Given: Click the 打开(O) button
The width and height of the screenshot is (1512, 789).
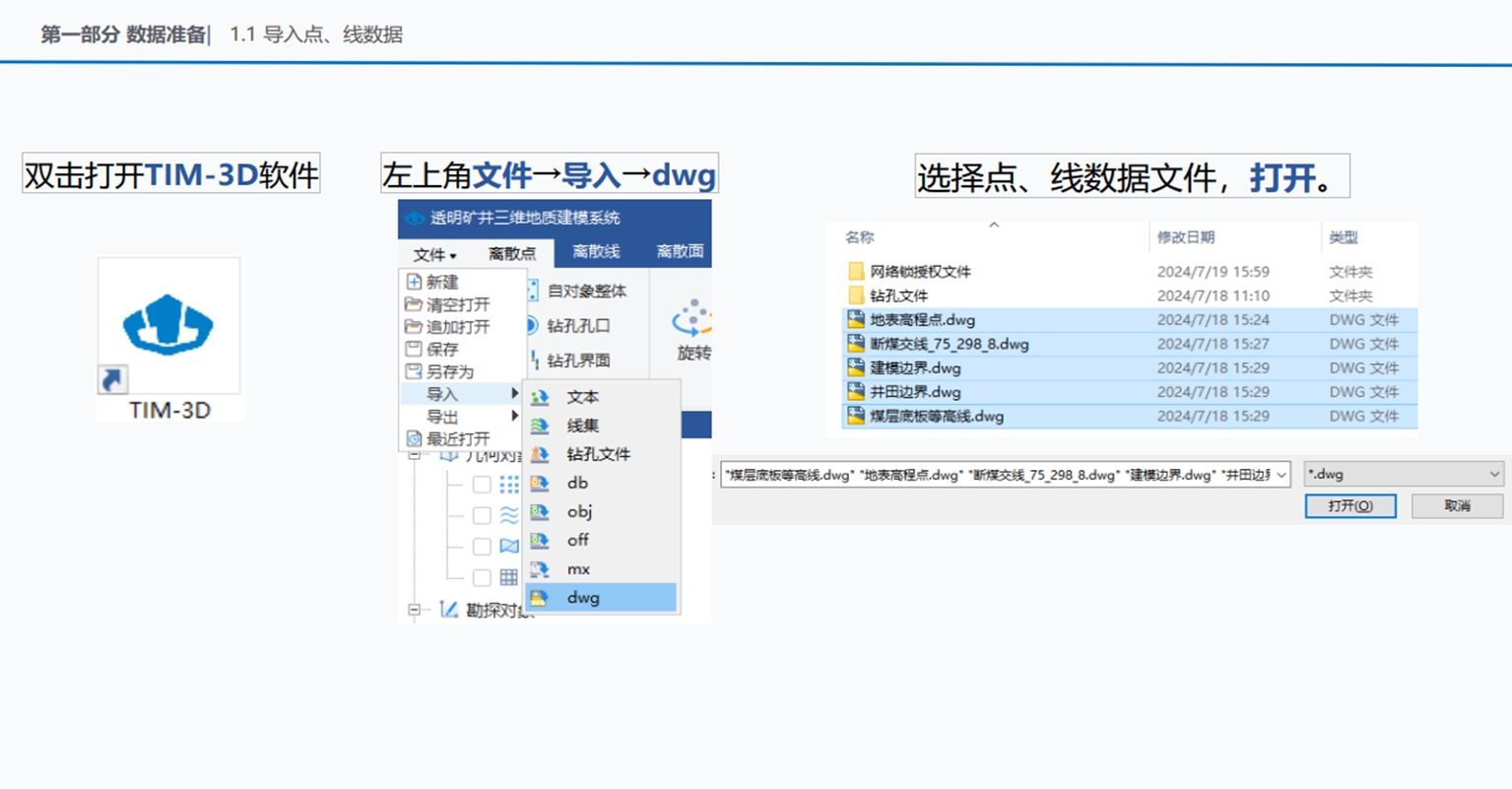Looking at the screenshot, I should pos(1349,506).
